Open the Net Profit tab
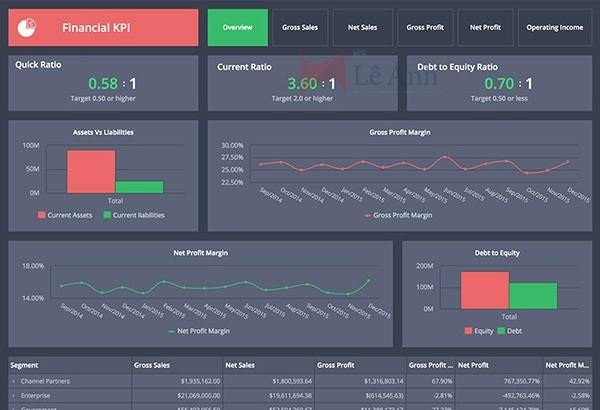Screen dimensions: 600x410 click(487, 27)
